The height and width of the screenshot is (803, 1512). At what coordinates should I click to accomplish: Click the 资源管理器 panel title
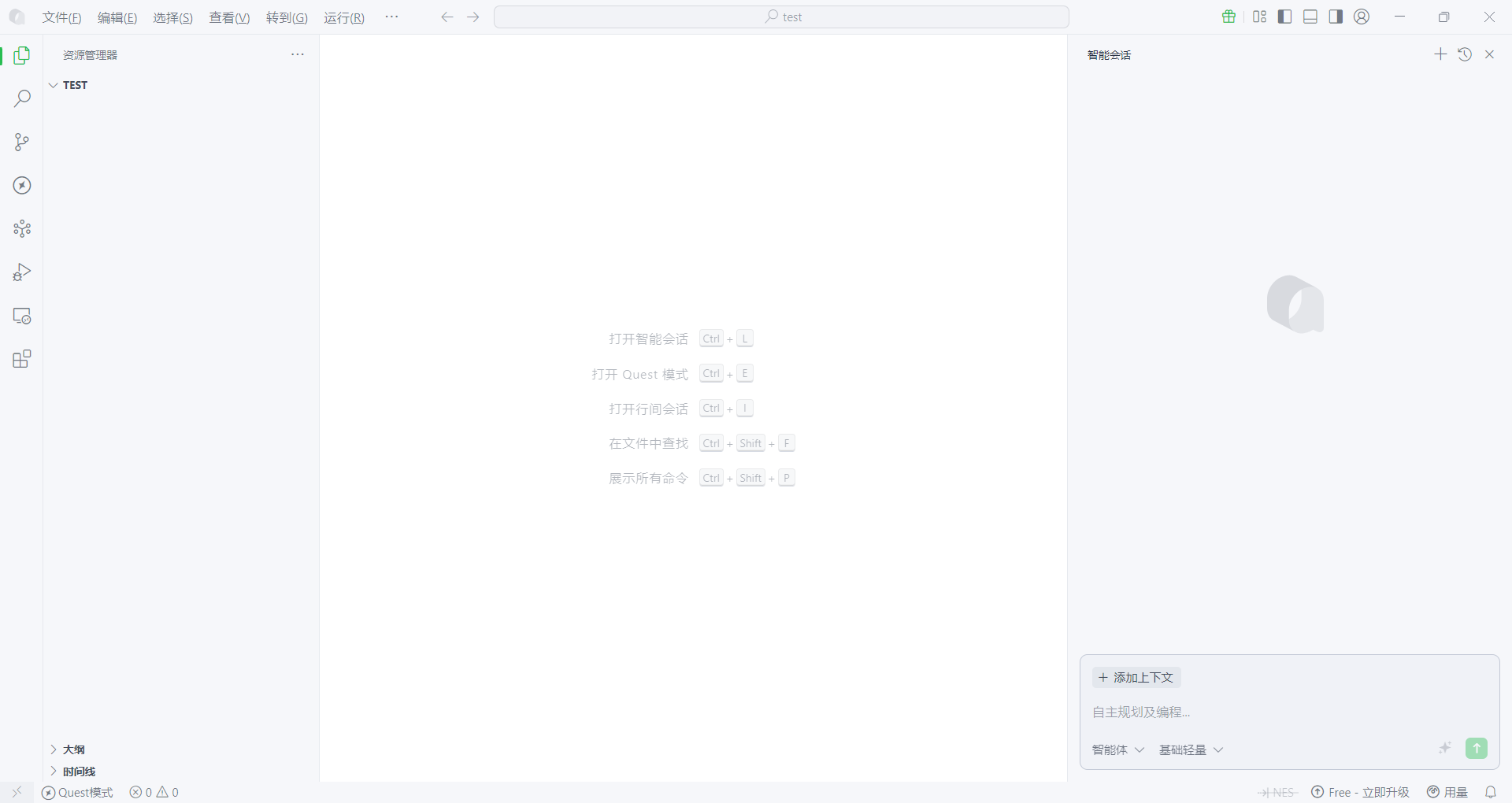pos(90,55)
